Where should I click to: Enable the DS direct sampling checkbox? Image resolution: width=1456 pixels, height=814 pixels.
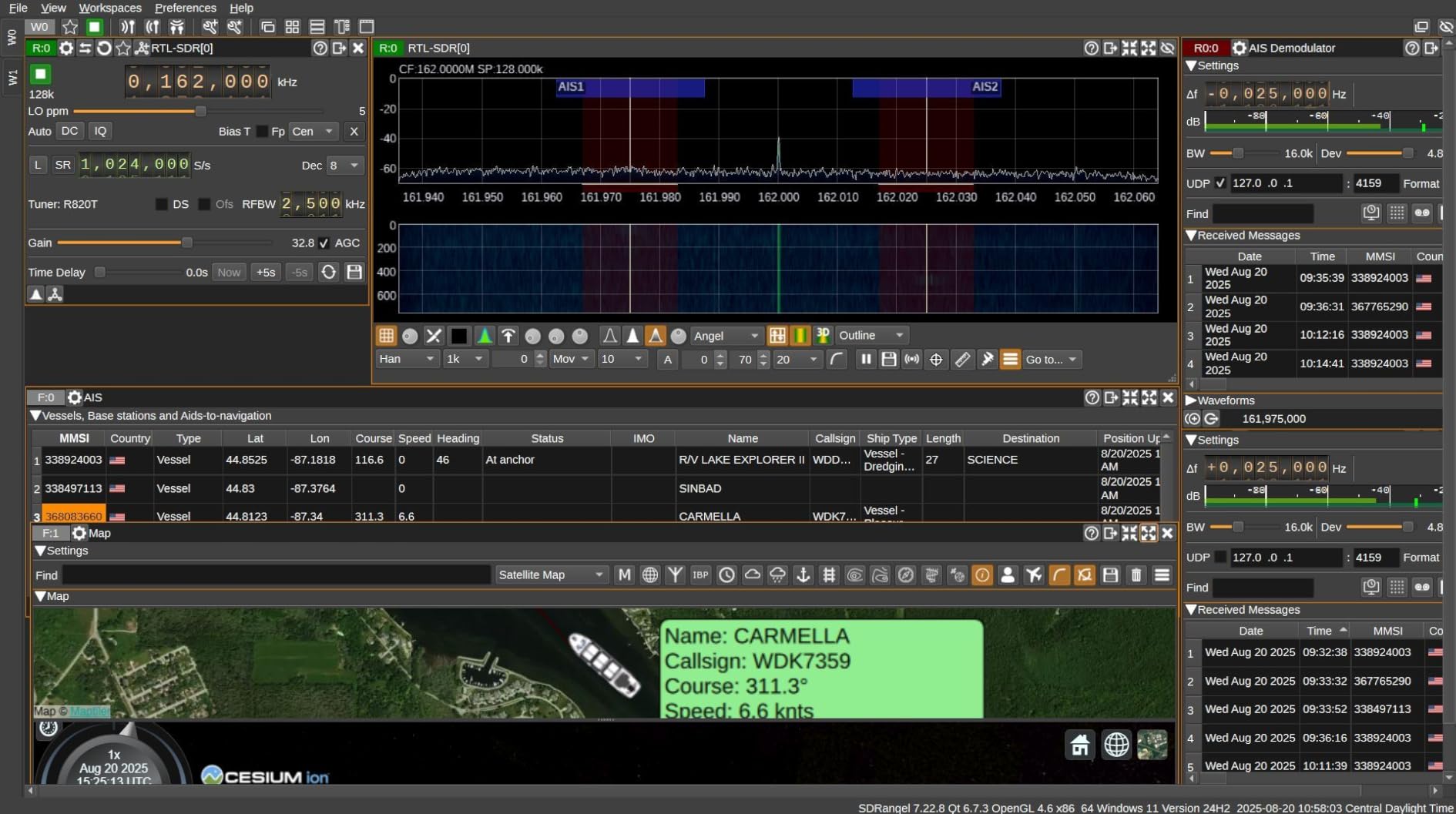click(x=161, y=204)
